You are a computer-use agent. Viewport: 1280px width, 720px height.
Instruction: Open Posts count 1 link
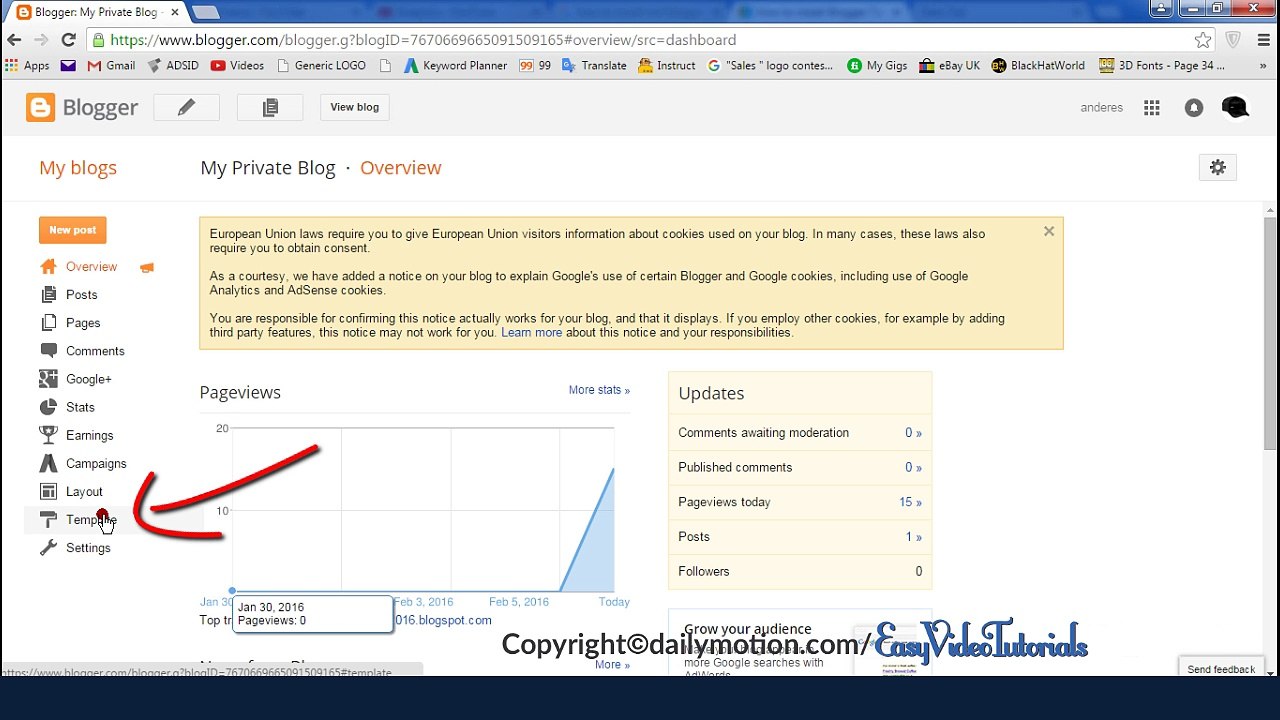click(x=914, y=537)
